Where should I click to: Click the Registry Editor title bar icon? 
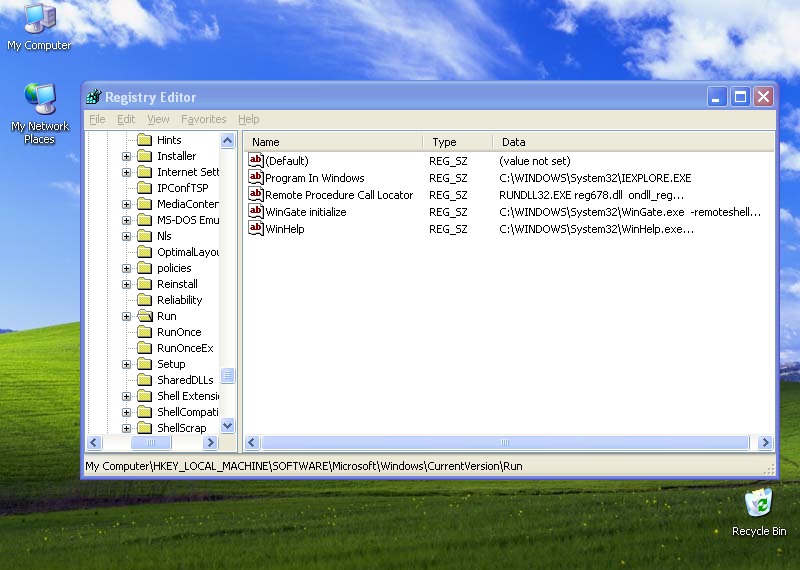click(94, 96)
